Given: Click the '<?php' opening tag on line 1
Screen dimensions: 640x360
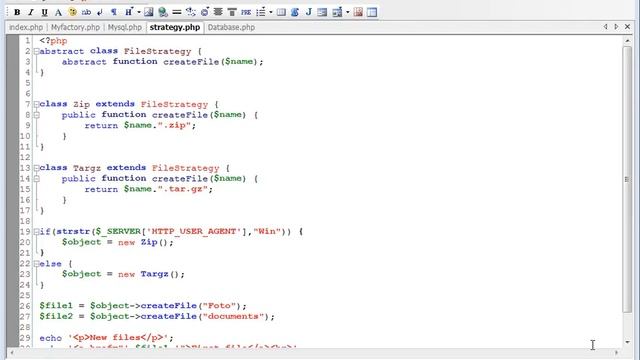Looking at the screenshot, I should [53, 41].
